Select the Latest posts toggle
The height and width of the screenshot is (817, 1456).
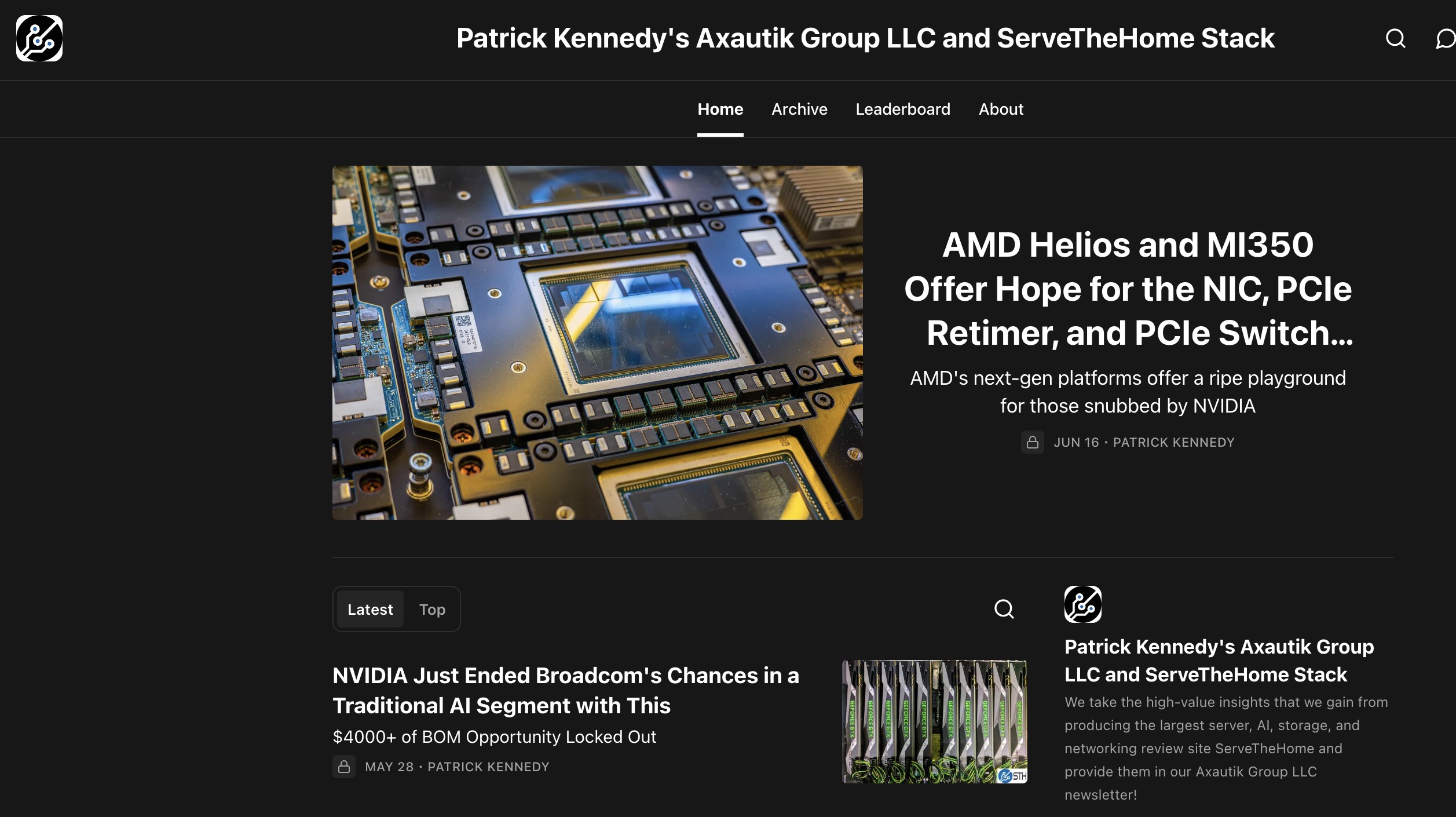click(370, 610)
